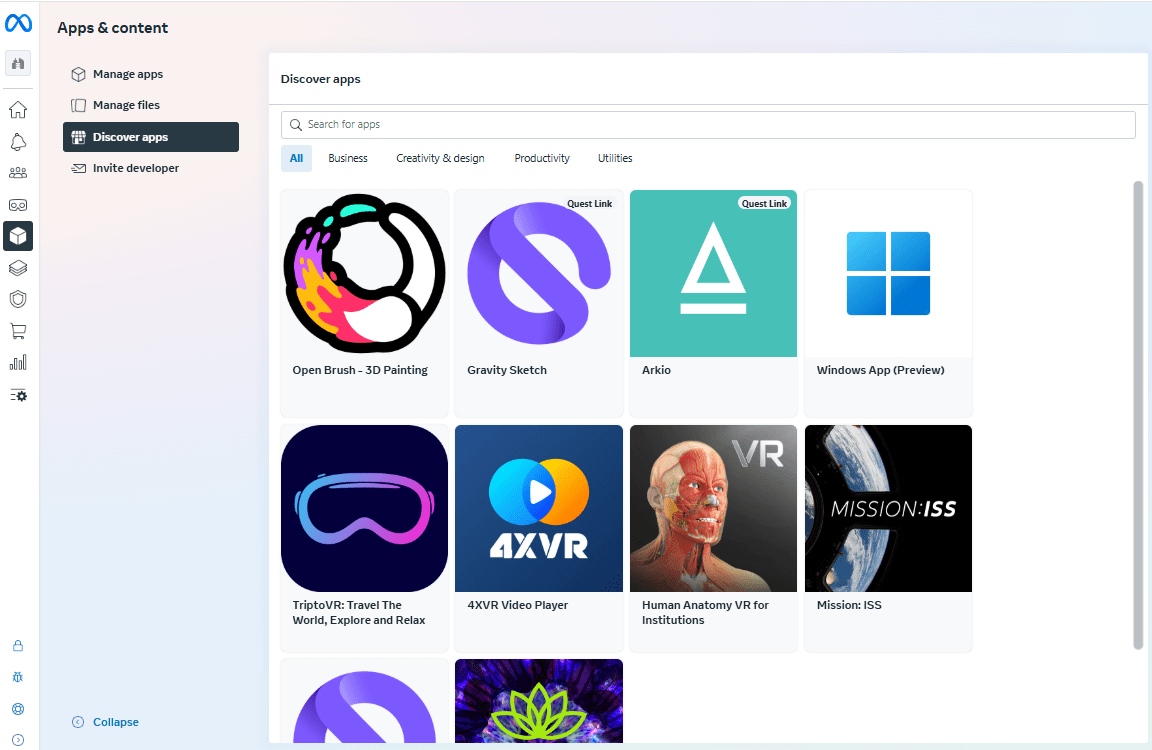1152x750 pixels.
Task: Open the organization building icon in sidebar
Action: tap(18, 63)
